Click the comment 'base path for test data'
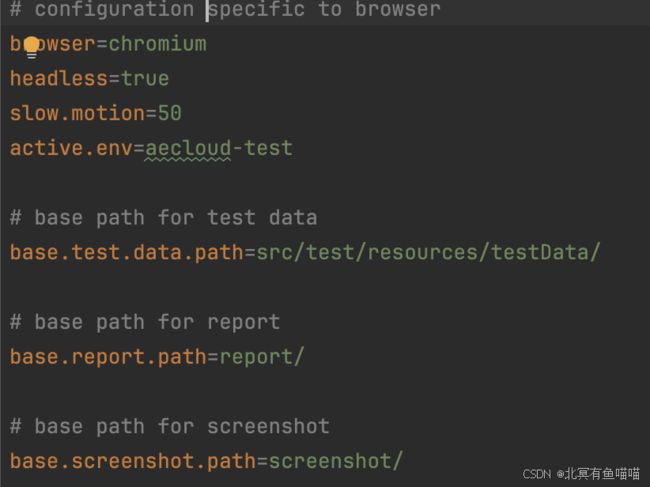Viewport: 650px width, 487px height. [x=164, y=218]
